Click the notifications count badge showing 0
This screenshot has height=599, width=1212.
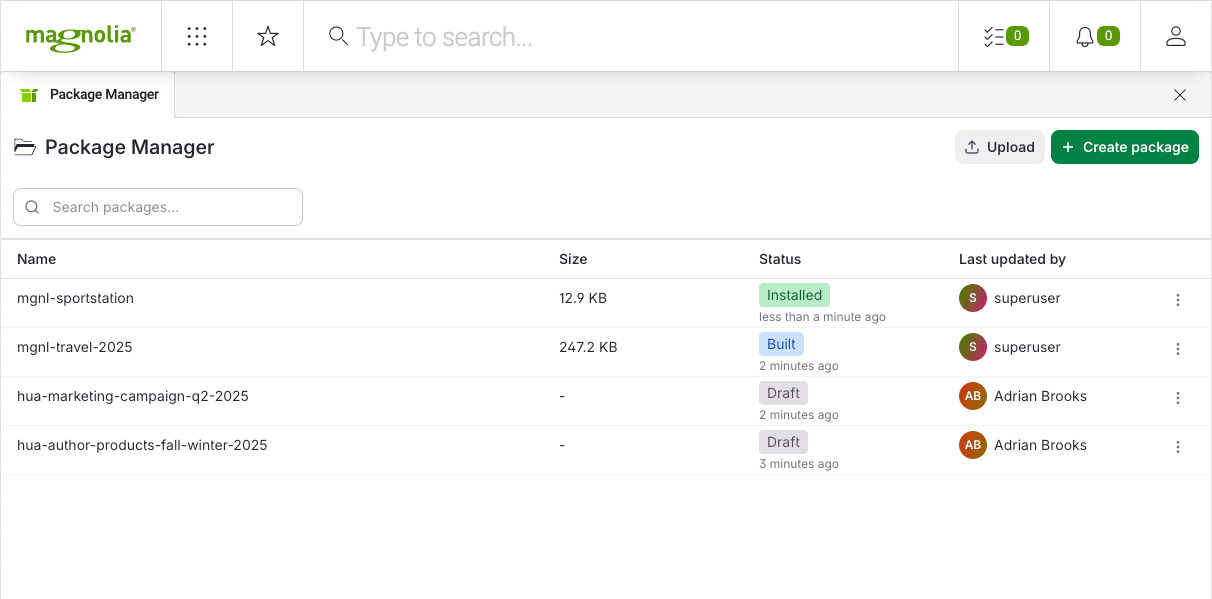click(x=1108, y=37)
